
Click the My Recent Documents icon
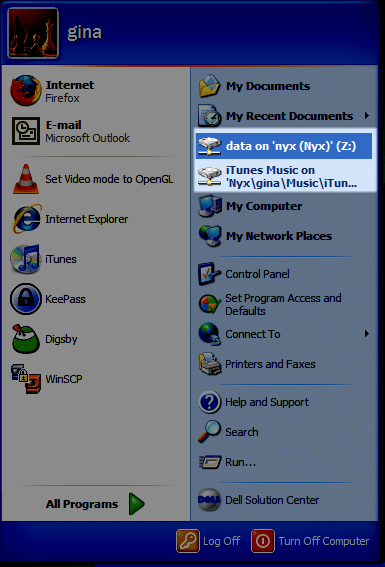[x=209, y=116]
